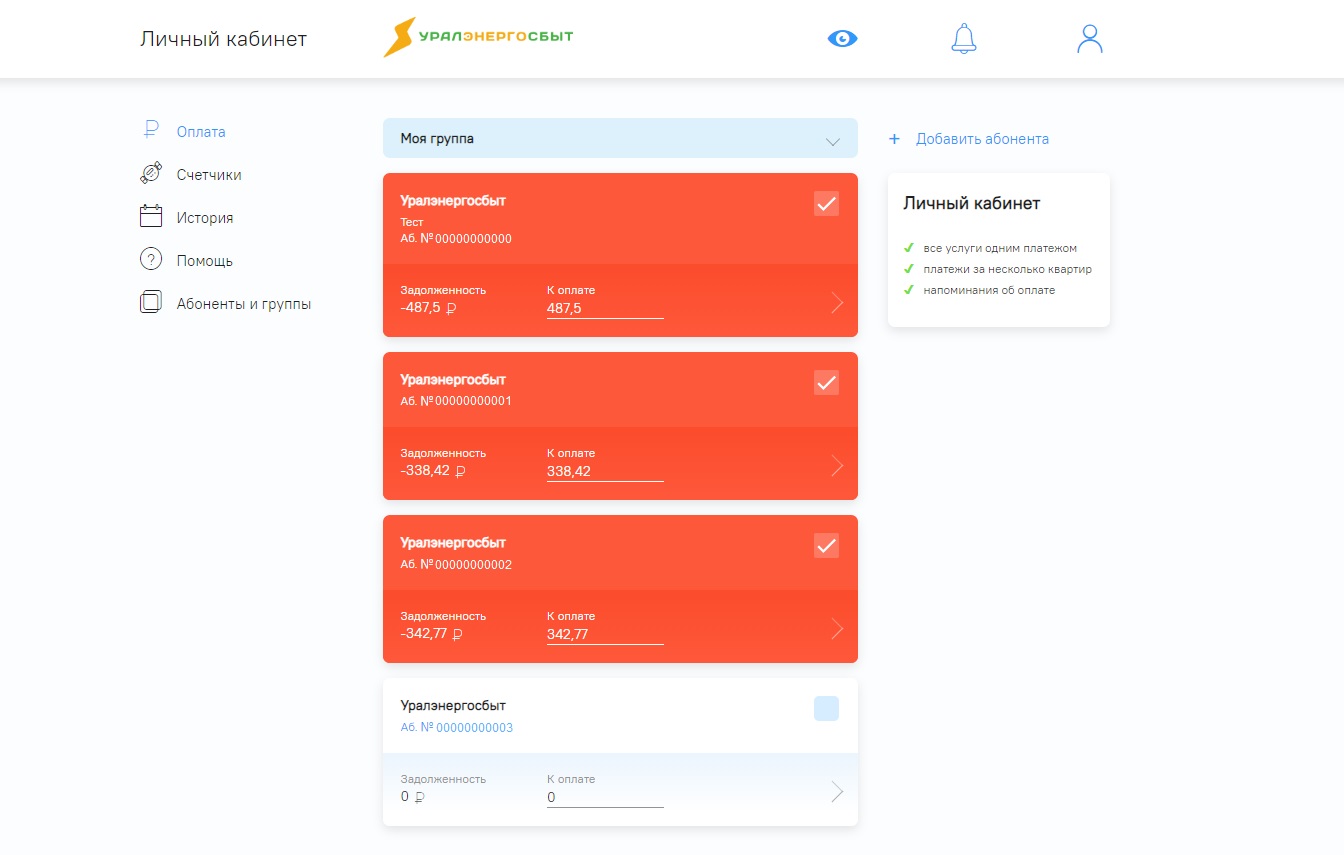Click Добавить абонента link

click(982, 139)
